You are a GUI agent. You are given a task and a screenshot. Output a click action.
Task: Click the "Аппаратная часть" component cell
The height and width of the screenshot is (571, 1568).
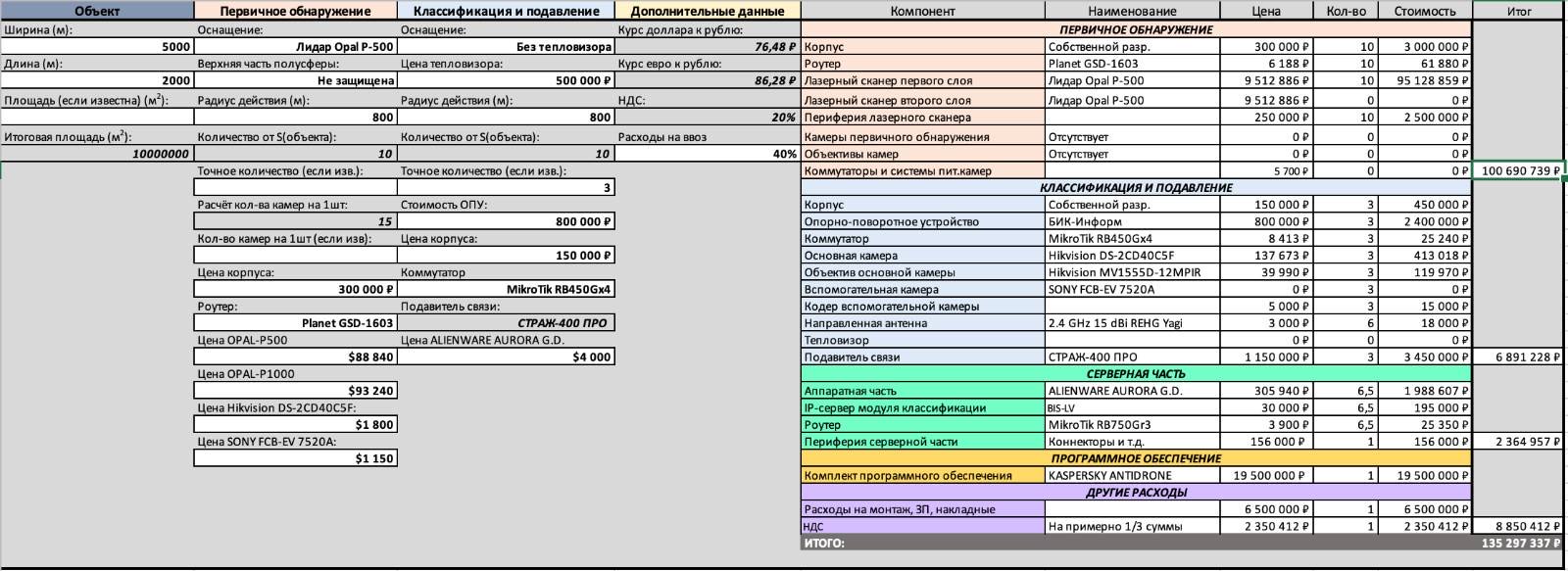[922, 391]
